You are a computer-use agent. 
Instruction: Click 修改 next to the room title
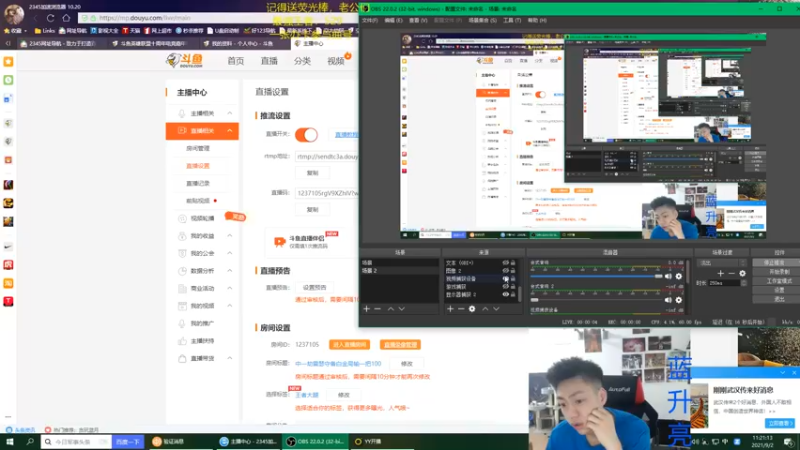tap(407, 364)
